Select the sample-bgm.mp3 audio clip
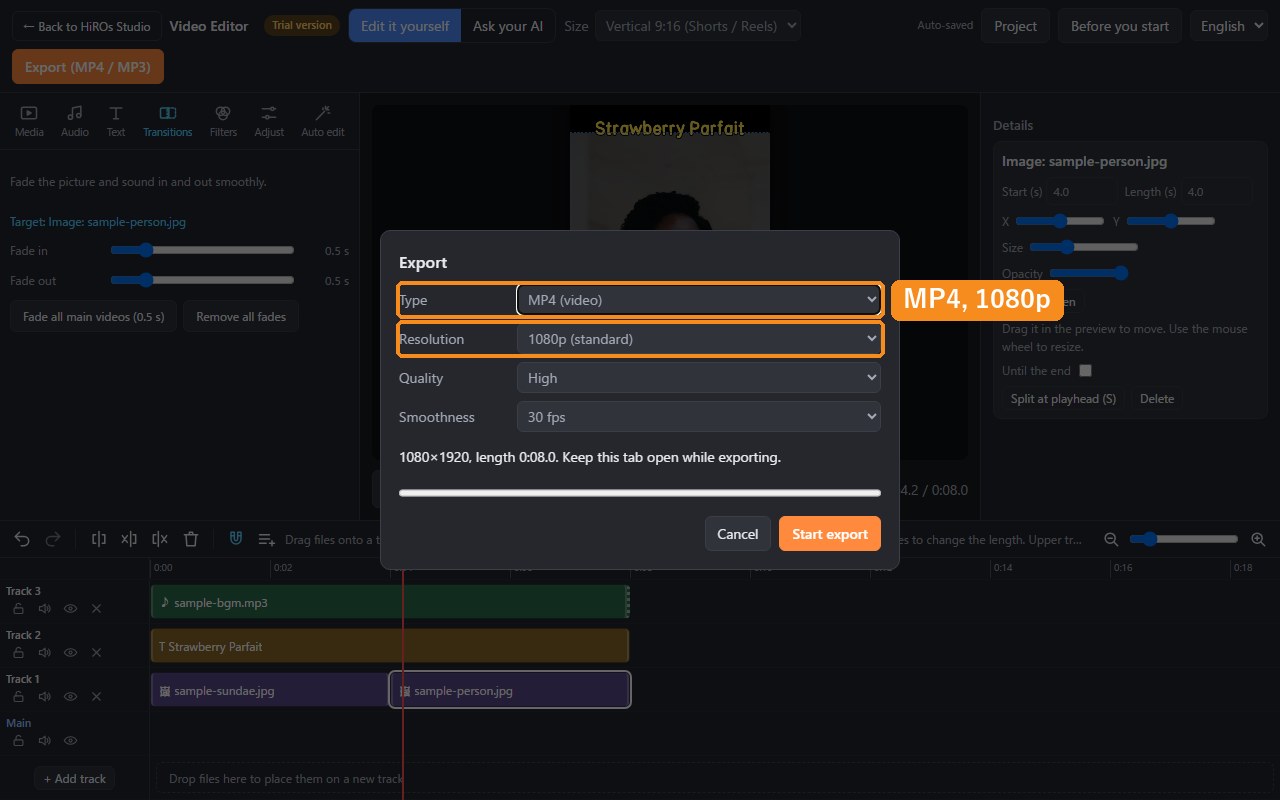 [389, 603]
